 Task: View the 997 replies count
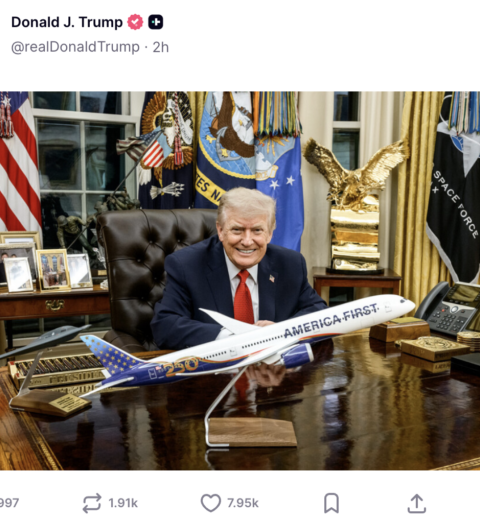click(9, 503)
